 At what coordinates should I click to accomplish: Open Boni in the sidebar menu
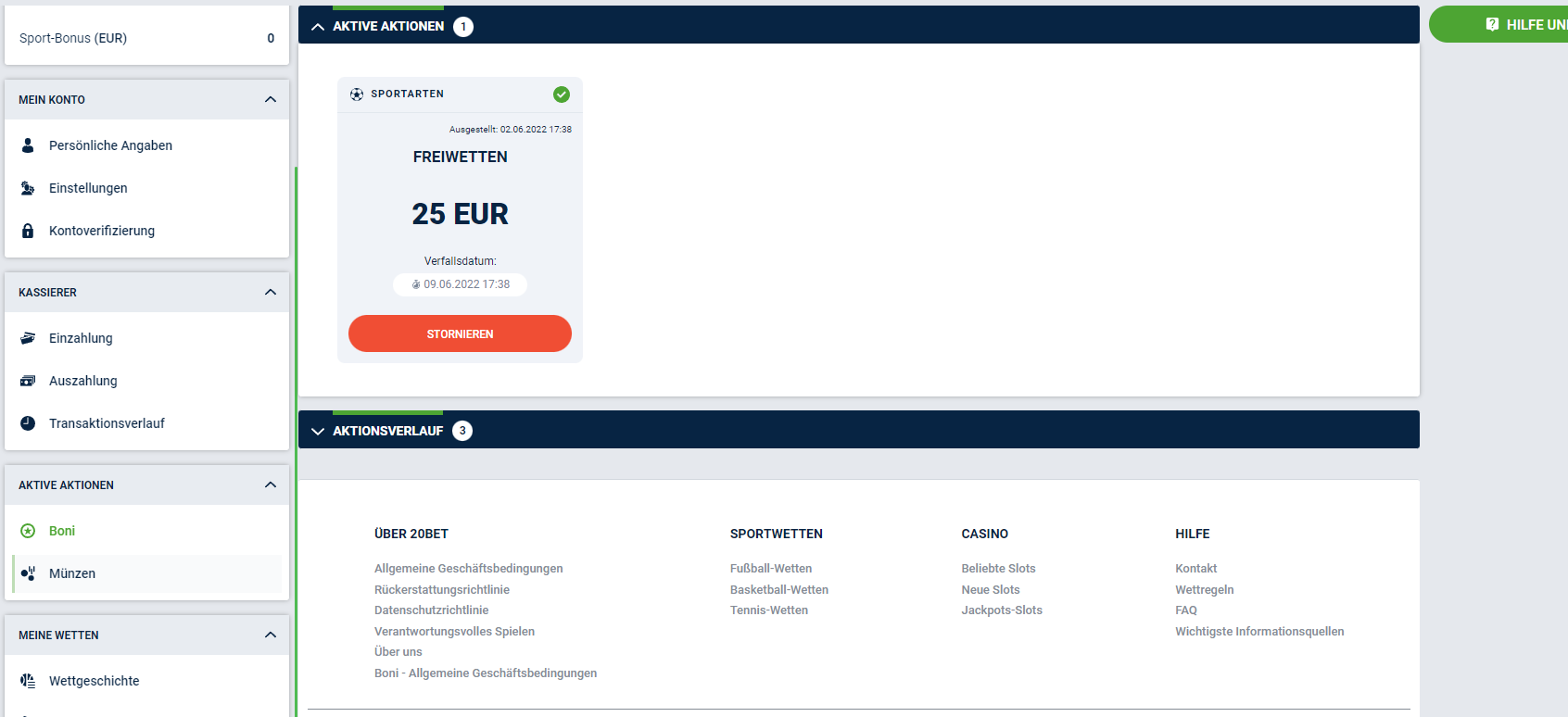coord(62,531)
